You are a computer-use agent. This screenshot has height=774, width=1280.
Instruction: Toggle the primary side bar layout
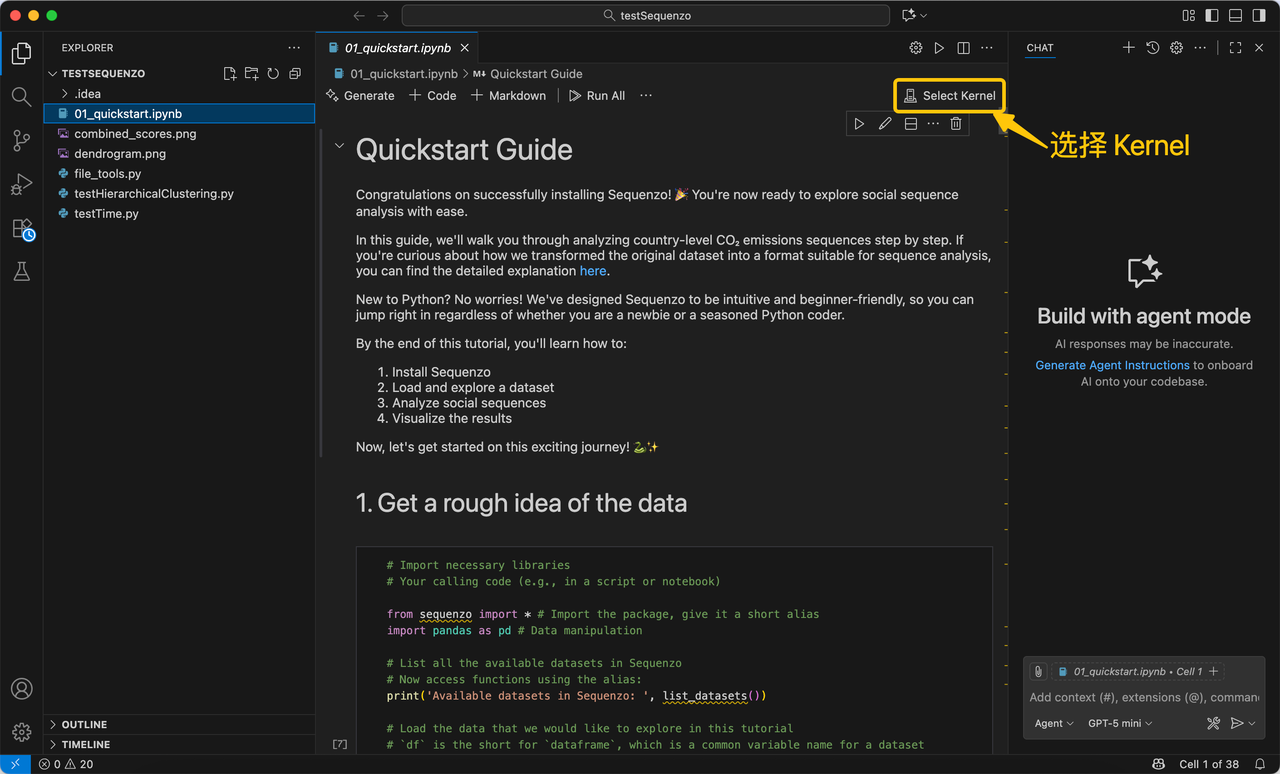point(1212,16)
